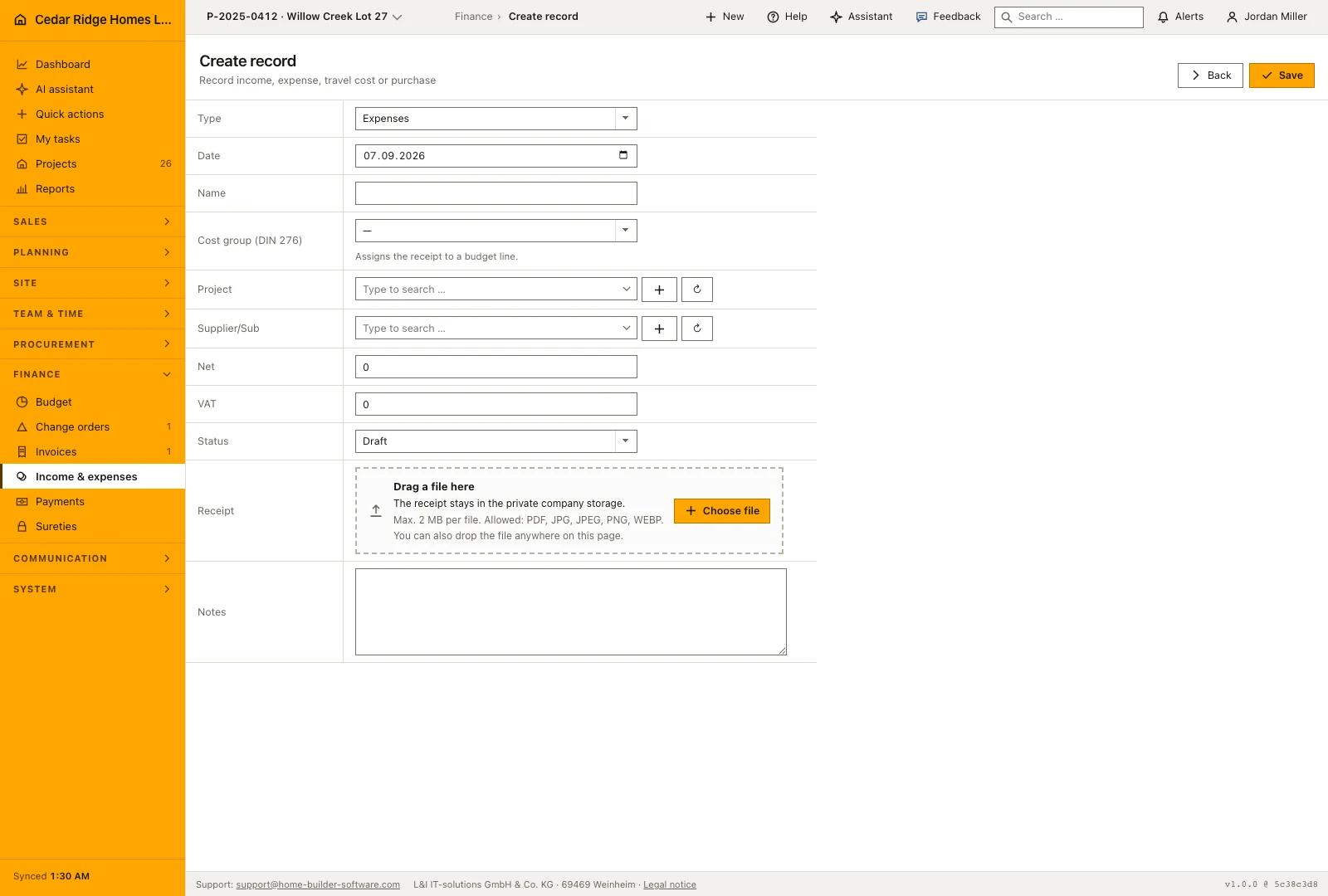Image resolution: width=1328 pixels, height=896 pixels.
Task: Open Budget under Finance
Action: [x=92, y=402]
